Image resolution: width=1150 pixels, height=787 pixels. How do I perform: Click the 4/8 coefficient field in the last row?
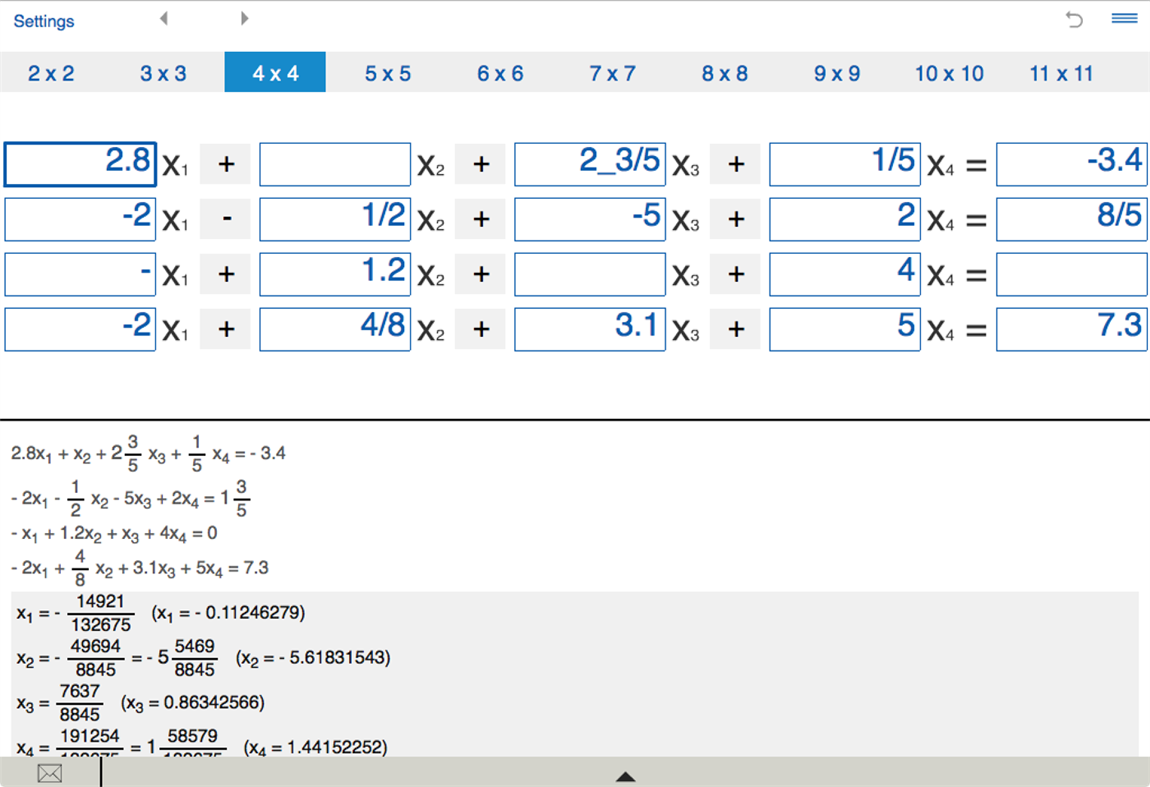pos(335,329)
